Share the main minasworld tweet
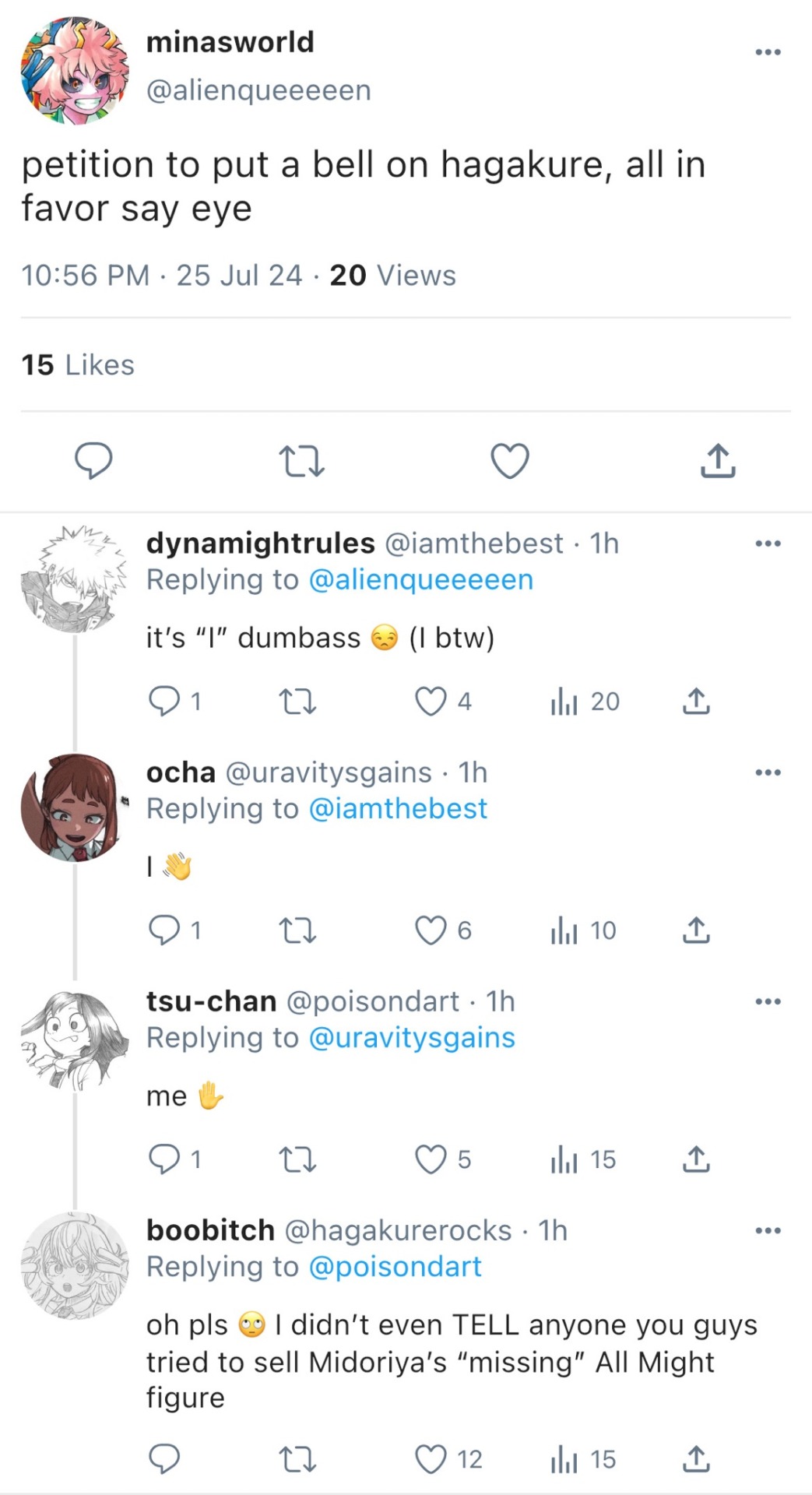The height and width of the screenshot is (1495, 812). point(718,461)
